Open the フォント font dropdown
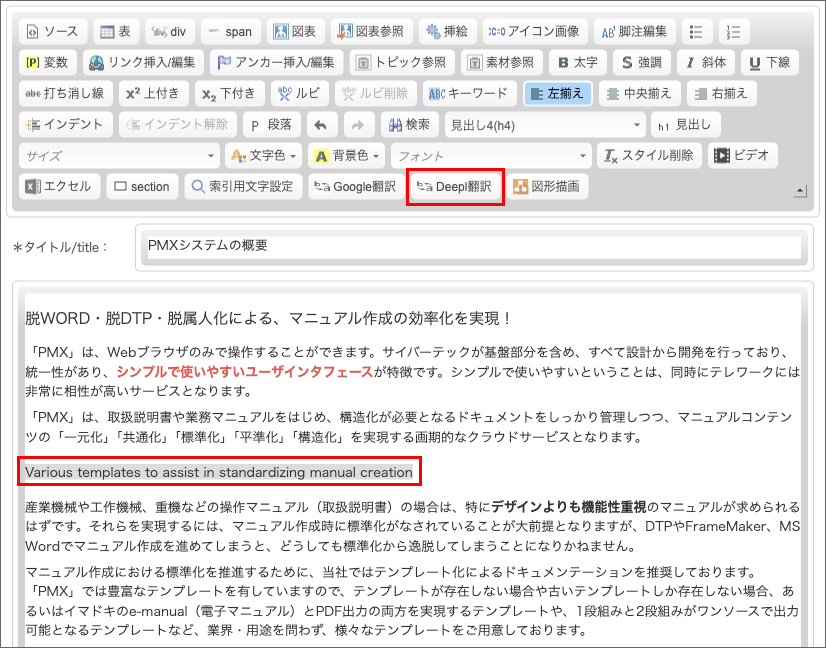This screenshot has height=648, width=826. (491, 156)
